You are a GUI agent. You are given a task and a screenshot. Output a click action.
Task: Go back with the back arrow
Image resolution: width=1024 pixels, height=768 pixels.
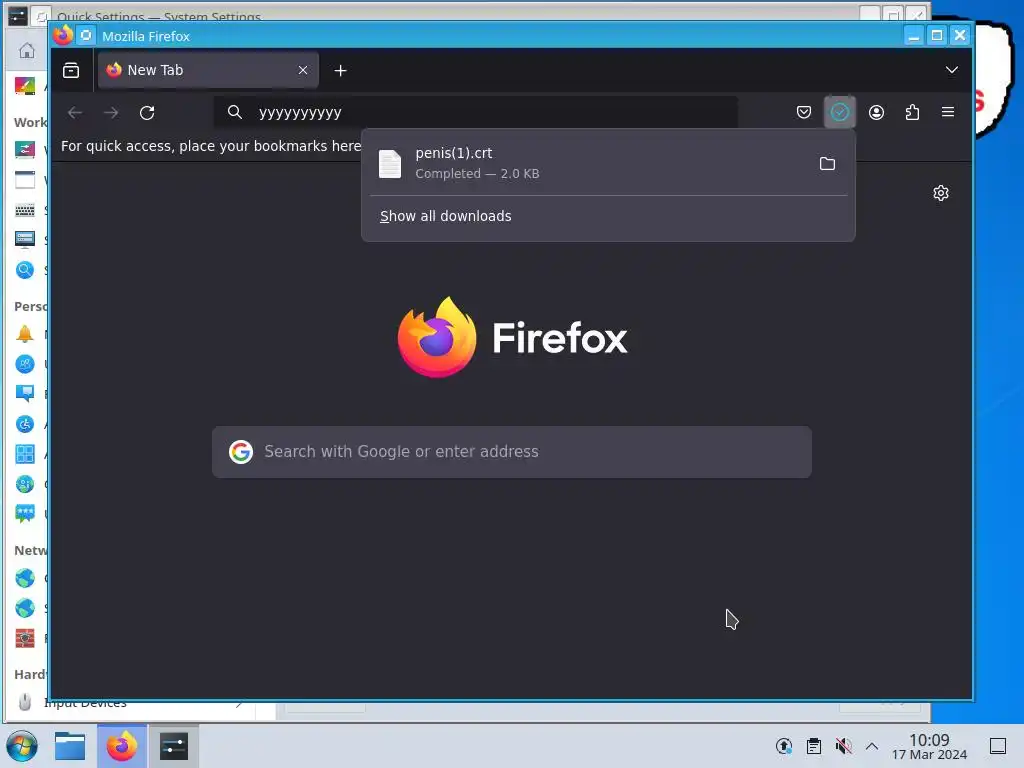75,112
